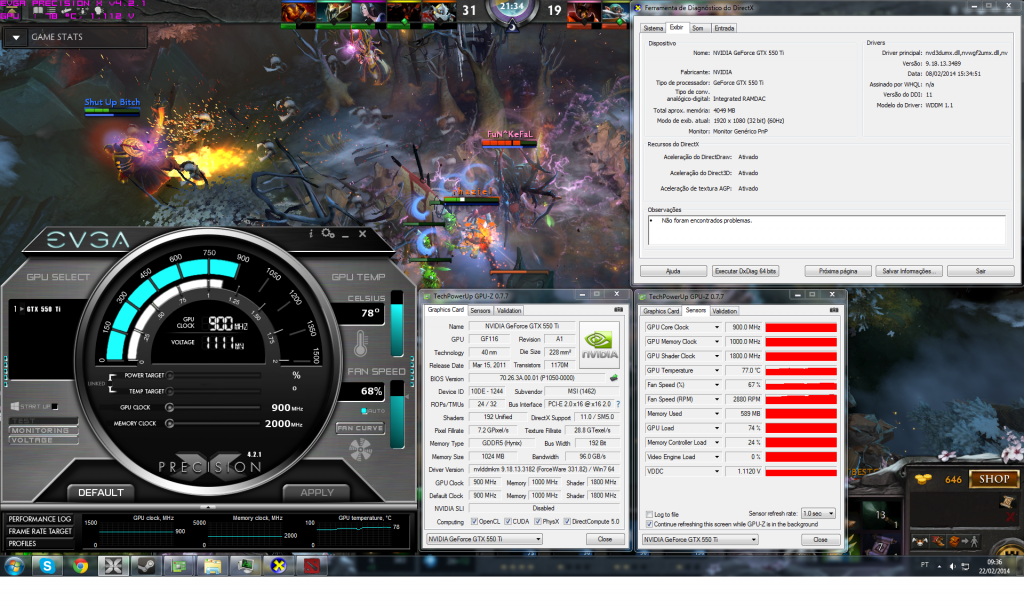1024x614 pixels.
Task: Open EVGA Precision settings gear icon
Action: 328,233
